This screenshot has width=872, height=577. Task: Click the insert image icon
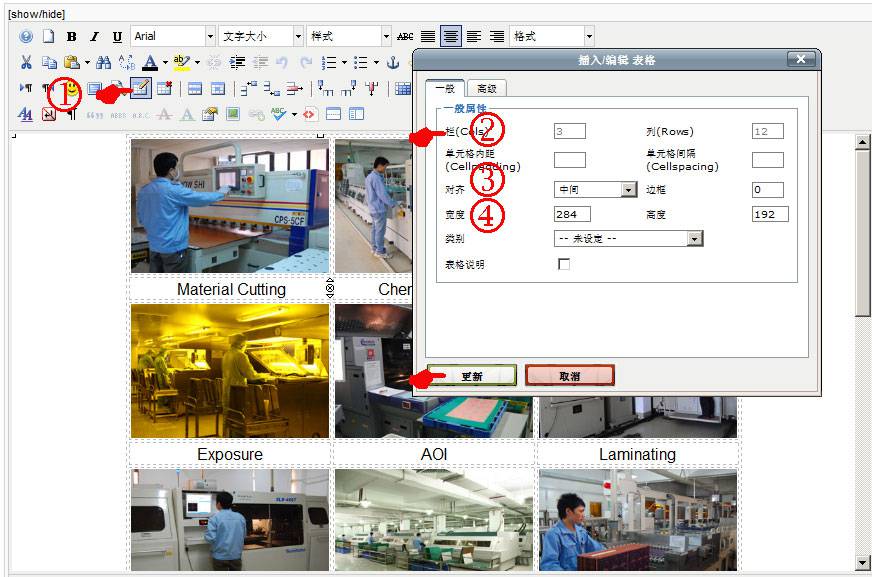pos(233,113)
